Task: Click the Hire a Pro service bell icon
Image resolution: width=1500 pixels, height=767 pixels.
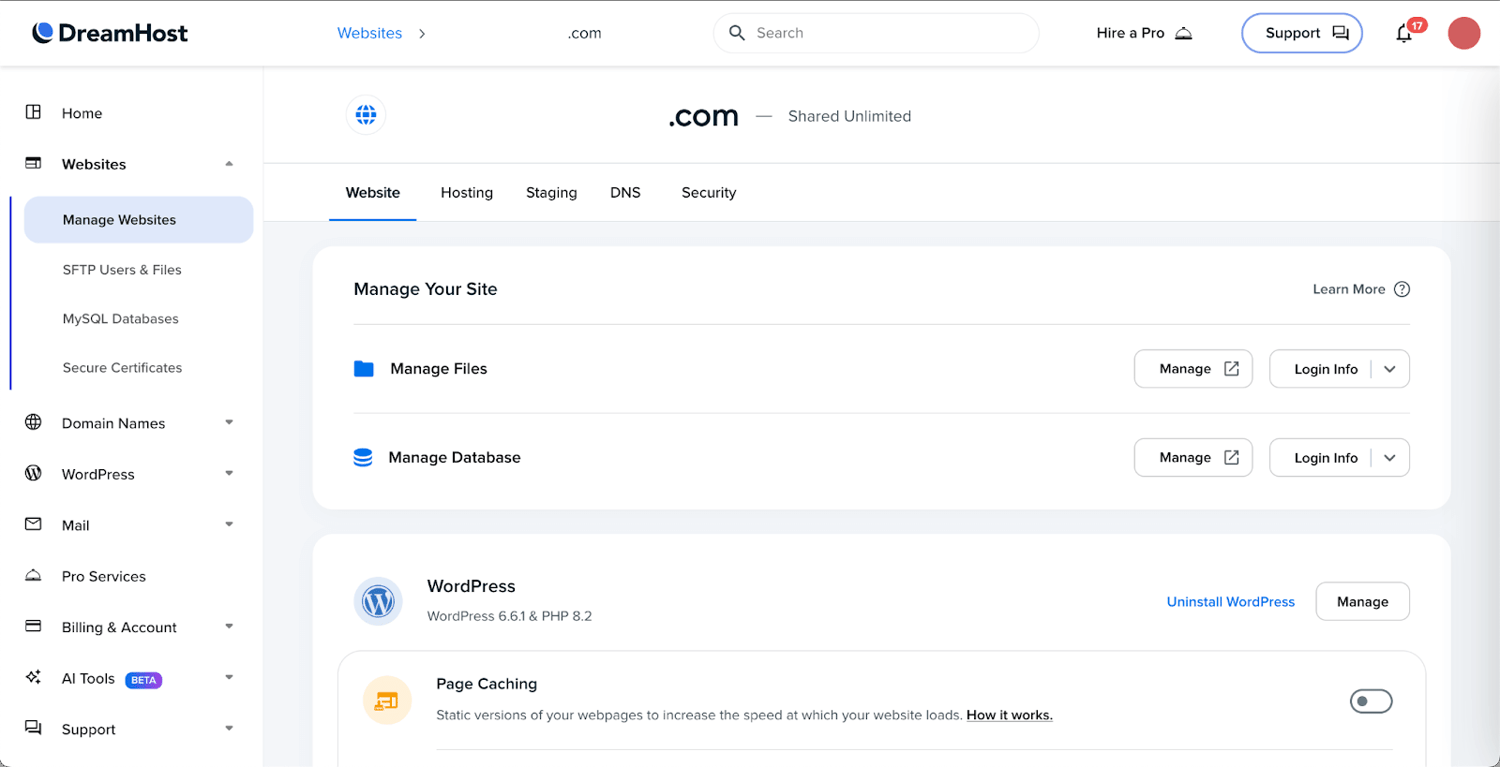Action: click(1183, 33)
